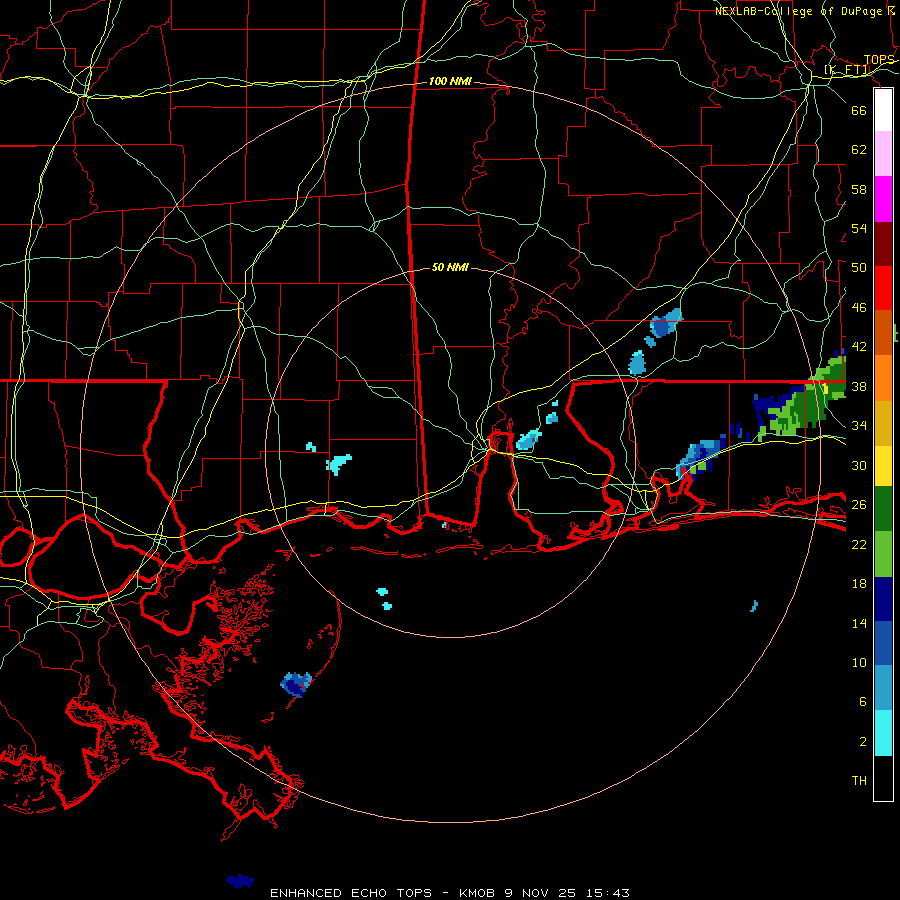The image size is (900, 900).
Task: Click the legend value 42
Action: (x=859, y=347)
